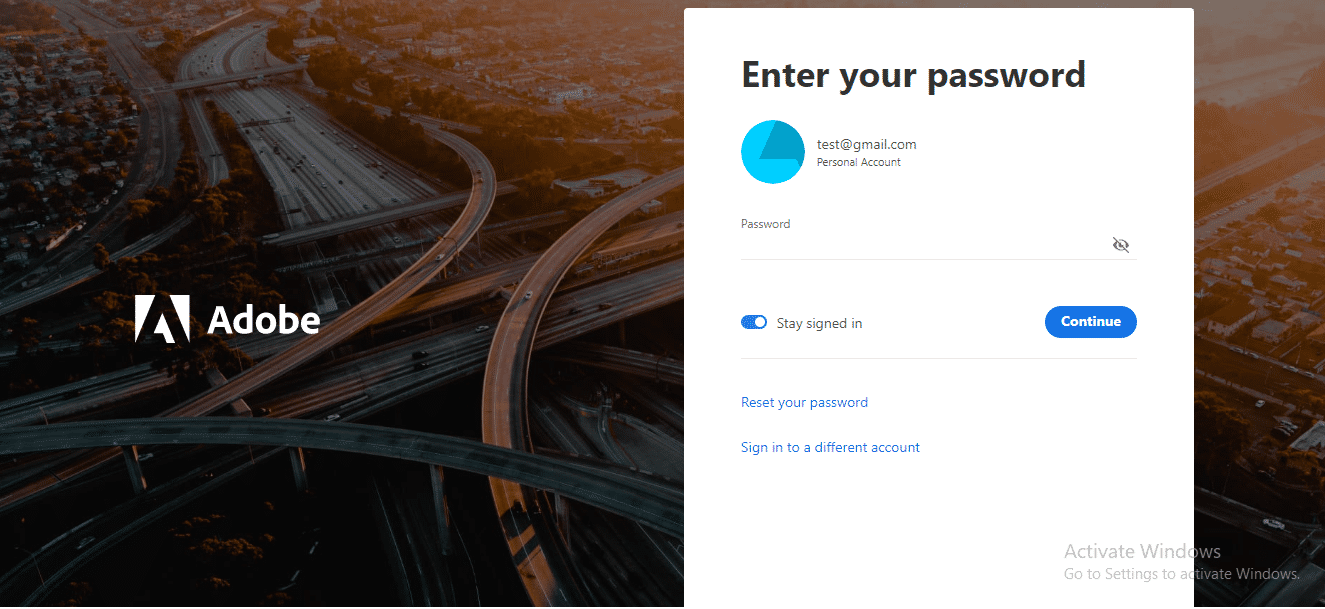Choose Sign in to a different account
Screen dimensions: 1325x609
click(x=830, y=447)
